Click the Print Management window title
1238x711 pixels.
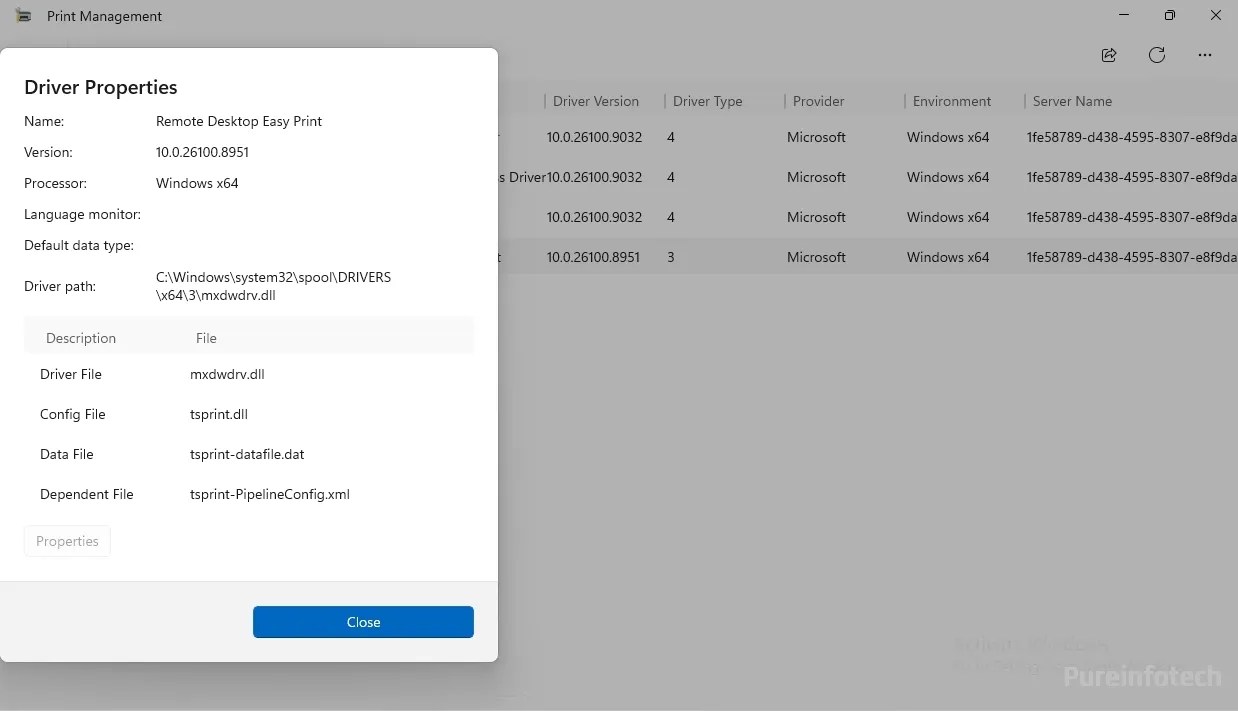pos(104,16)
